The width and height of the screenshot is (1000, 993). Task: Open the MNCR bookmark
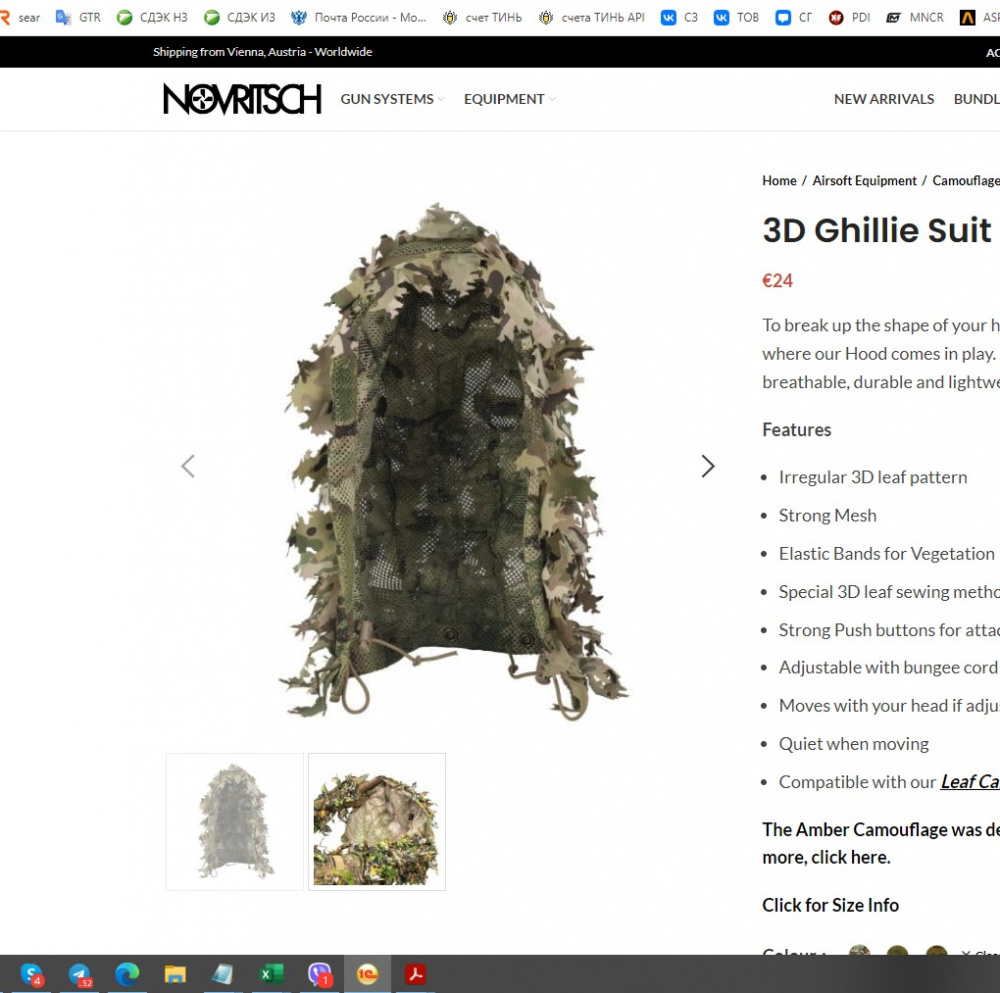(915, 17)
